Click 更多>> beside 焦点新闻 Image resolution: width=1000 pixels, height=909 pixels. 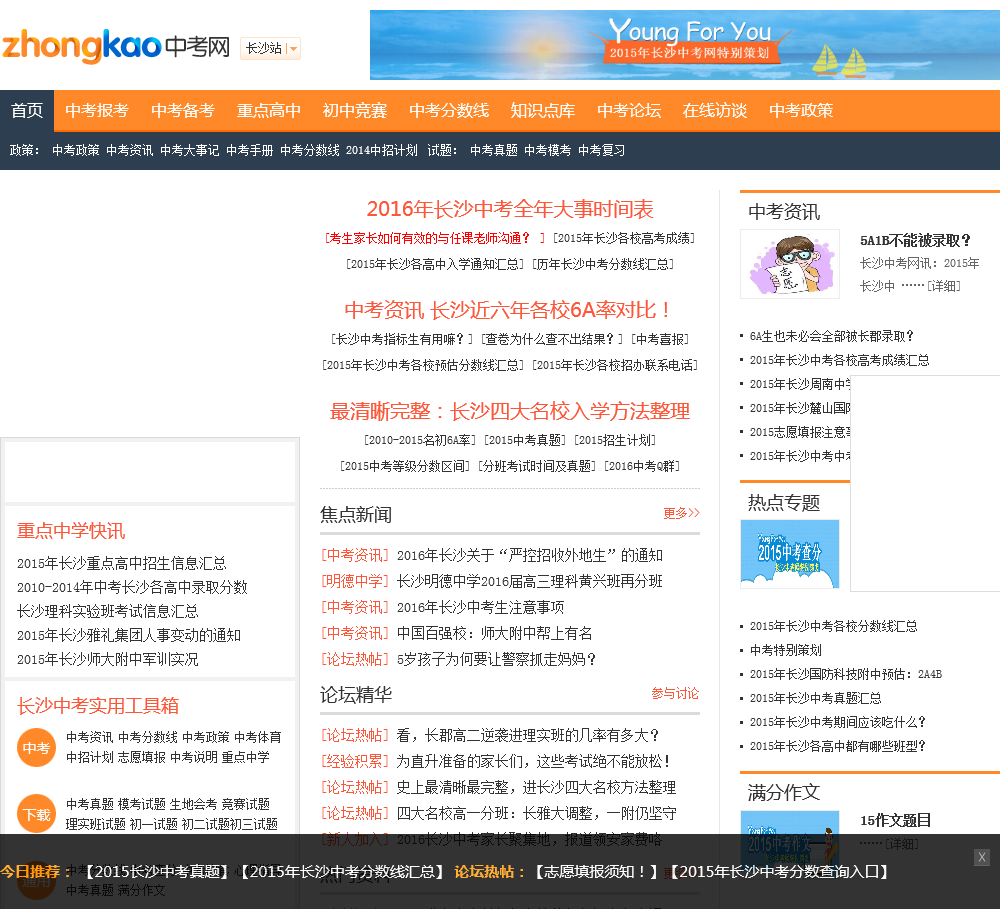[681, 514]
